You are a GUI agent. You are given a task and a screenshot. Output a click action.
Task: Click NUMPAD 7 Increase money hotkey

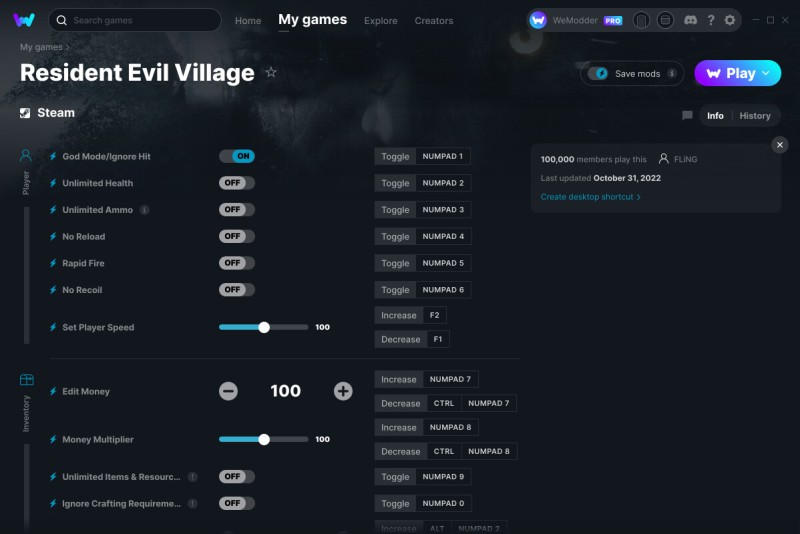pyautogui.click(x=450, y=379)
